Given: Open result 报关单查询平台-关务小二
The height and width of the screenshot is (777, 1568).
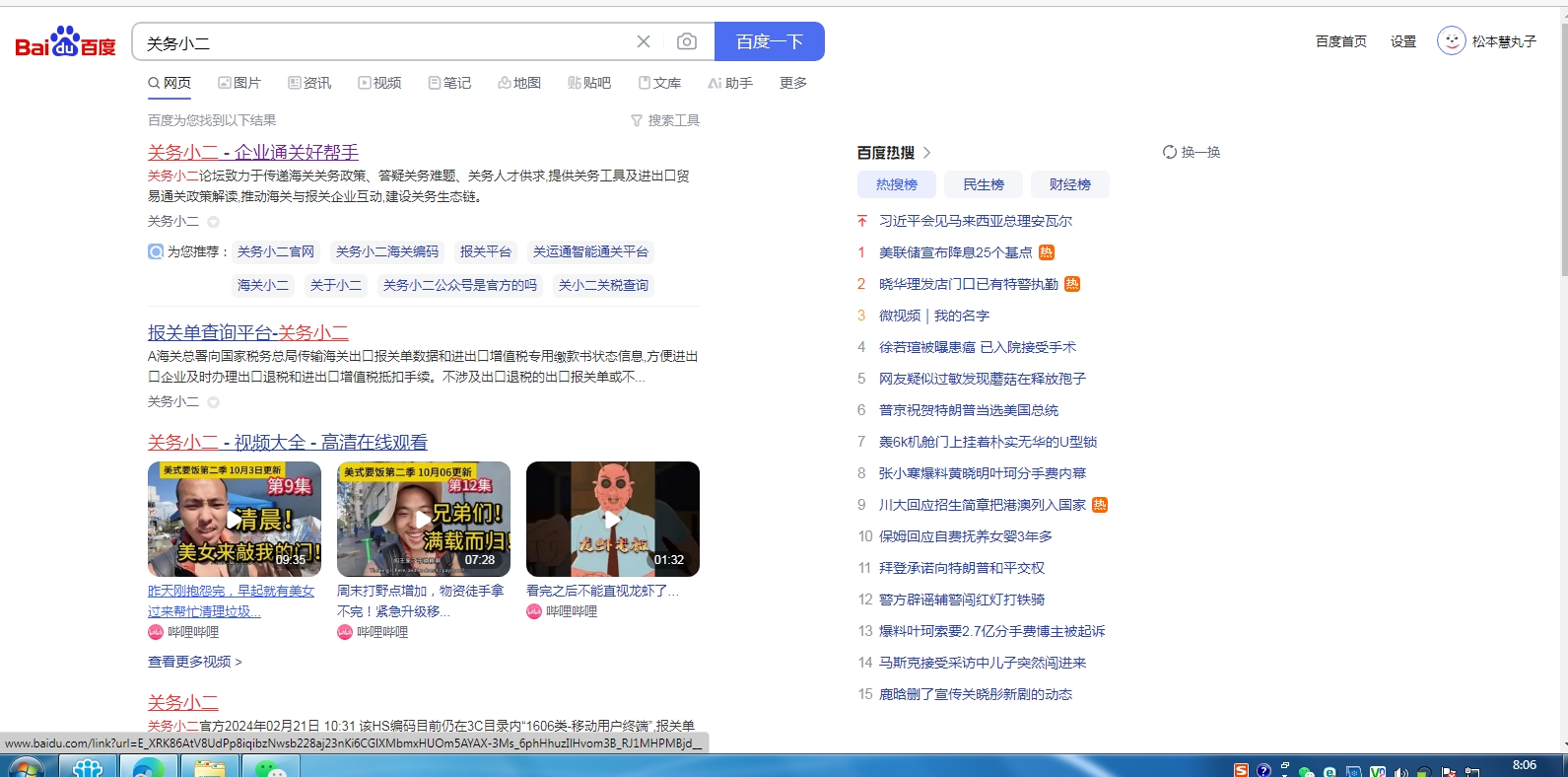Looking at the screenshot, I should (248, 332).
